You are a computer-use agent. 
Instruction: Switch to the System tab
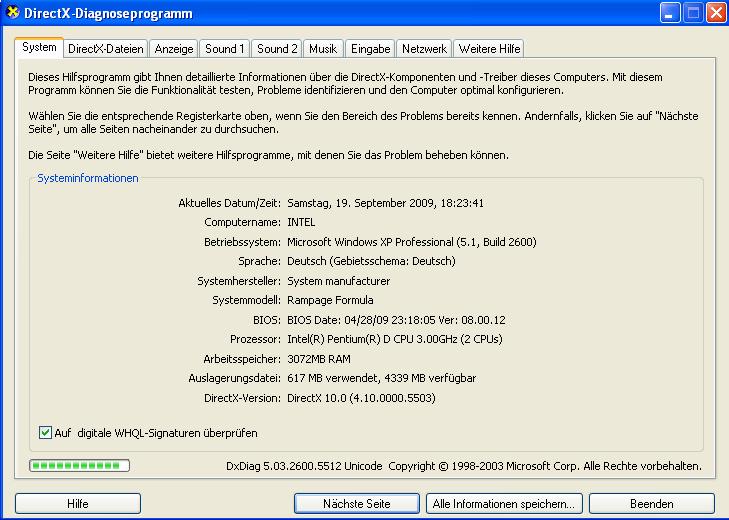click(x=39, y=47)
